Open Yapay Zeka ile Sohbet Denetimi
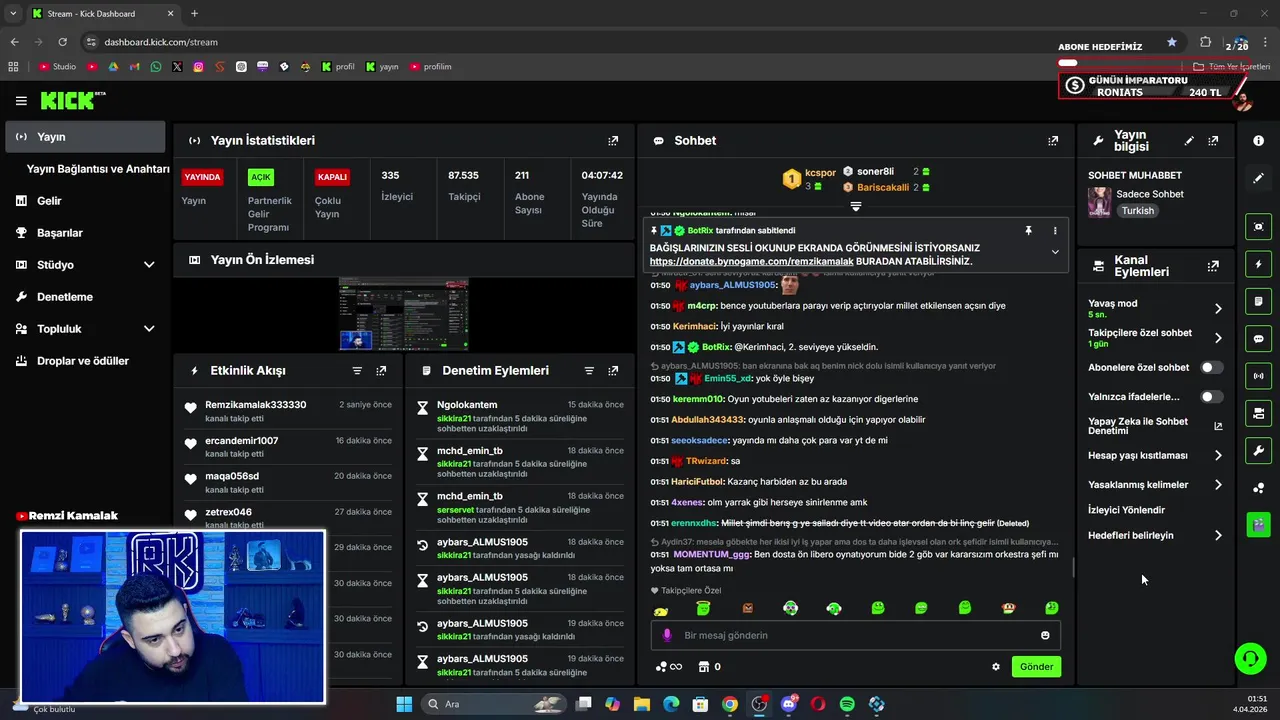This screenshot has width=1280, height=720. point(1155,426)
